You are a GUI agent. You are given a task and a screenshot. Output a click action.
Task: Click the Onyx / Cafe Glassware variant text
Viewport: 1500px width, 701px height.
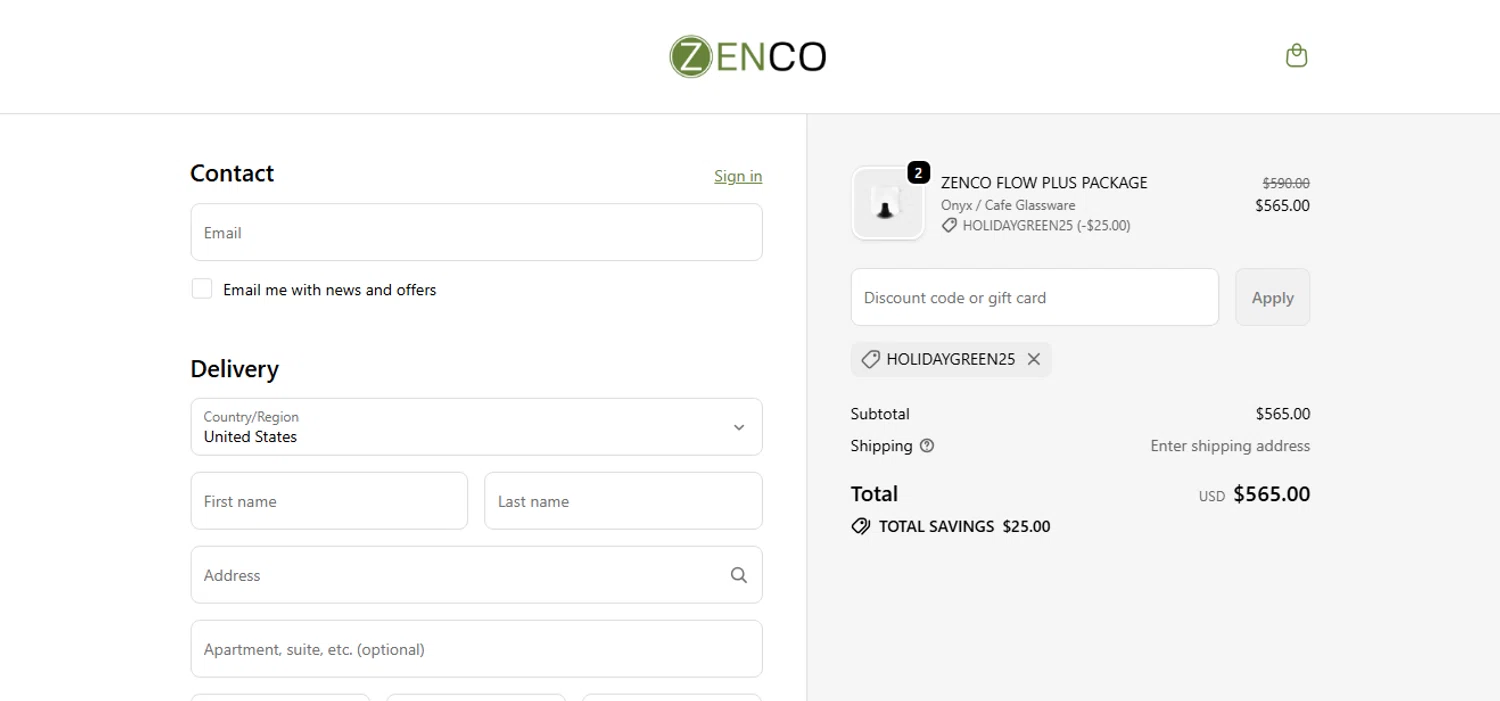(x=1008, y=205)
